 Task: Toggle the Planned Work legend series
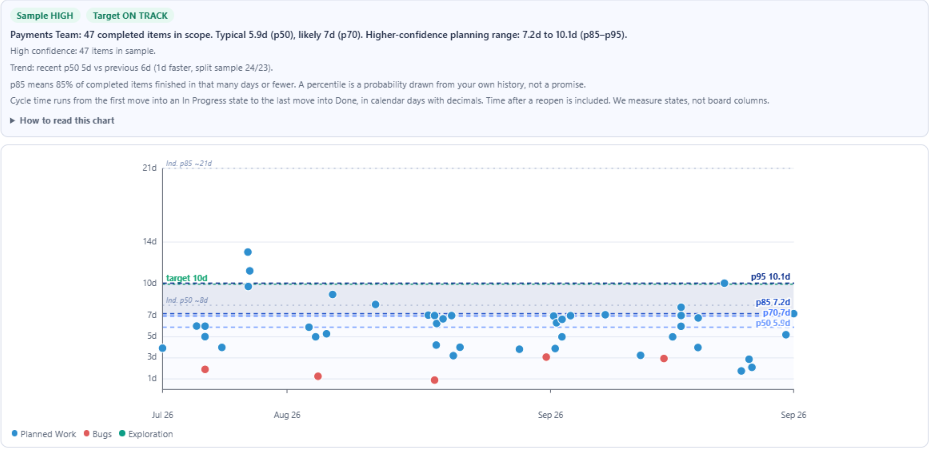[44, 434]
